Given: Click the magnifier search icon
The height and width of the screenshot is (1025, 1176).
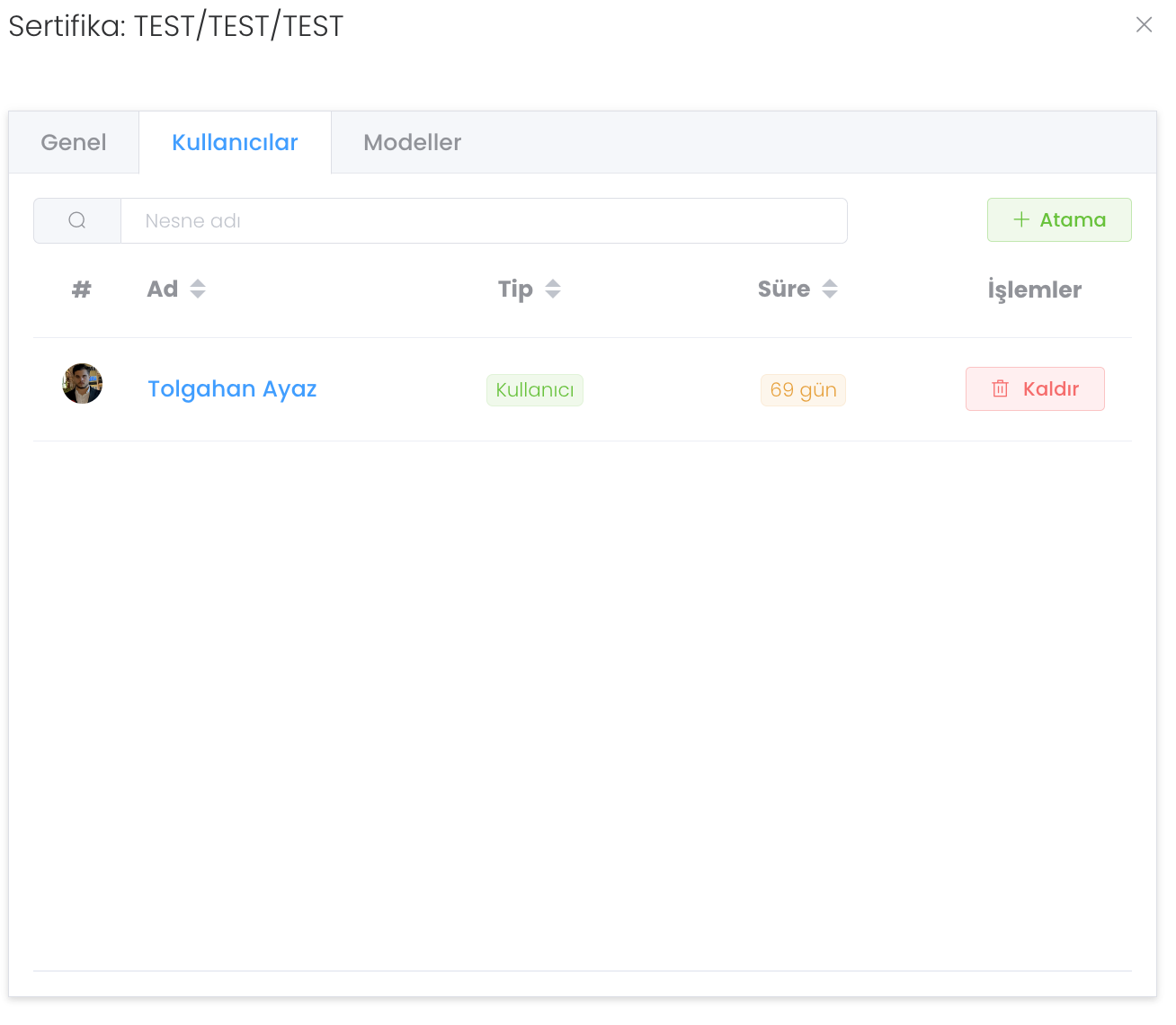Looking at the screenshot, I should [77, 220].
